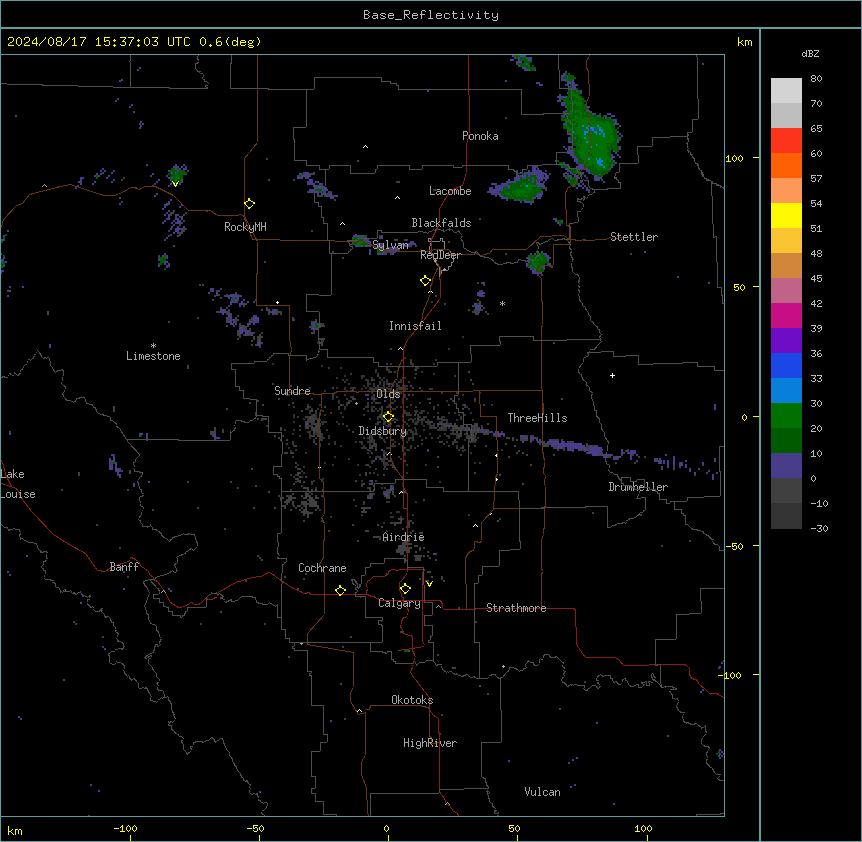Click the Lacombe city label
The image size is (862, 842).
tap(450, 191)
